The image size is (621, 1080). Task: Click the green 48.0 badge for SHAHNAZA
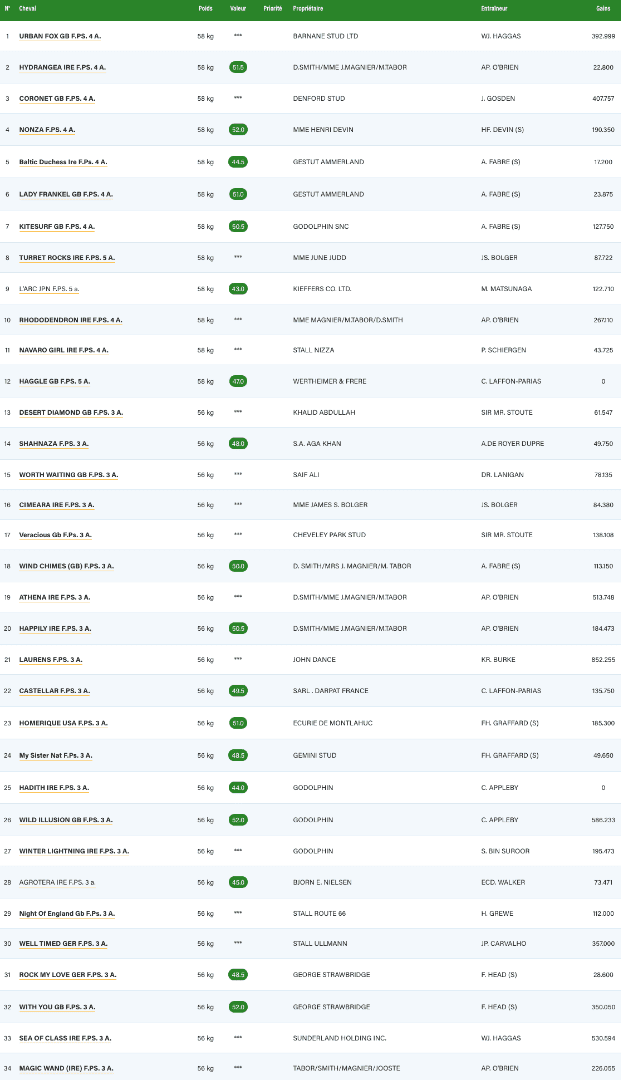(238, 444)
